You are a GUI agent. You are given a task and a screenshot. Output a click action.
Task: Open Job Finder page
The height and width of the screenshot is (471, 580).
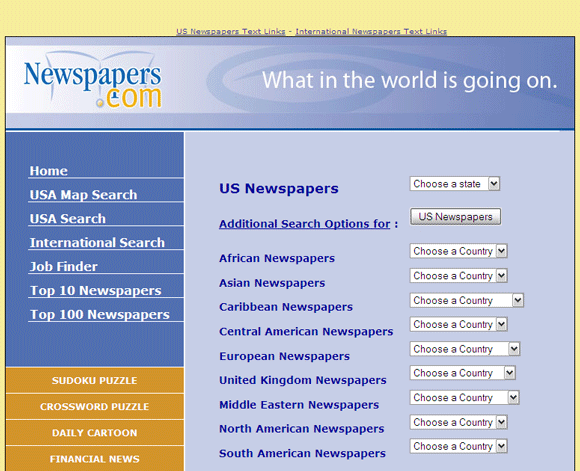click(x=64, y=267)
